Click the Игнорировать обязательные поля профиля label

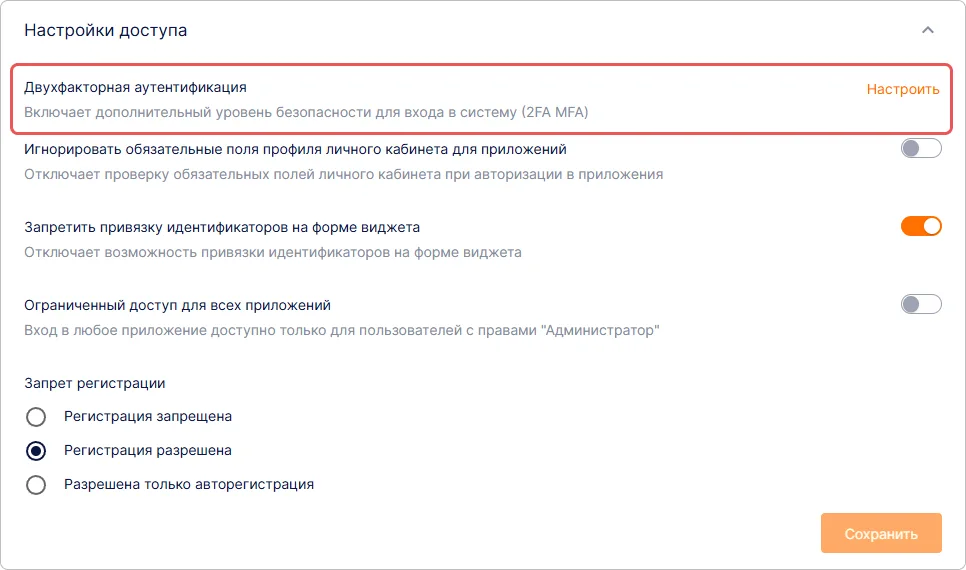point(295,149)
